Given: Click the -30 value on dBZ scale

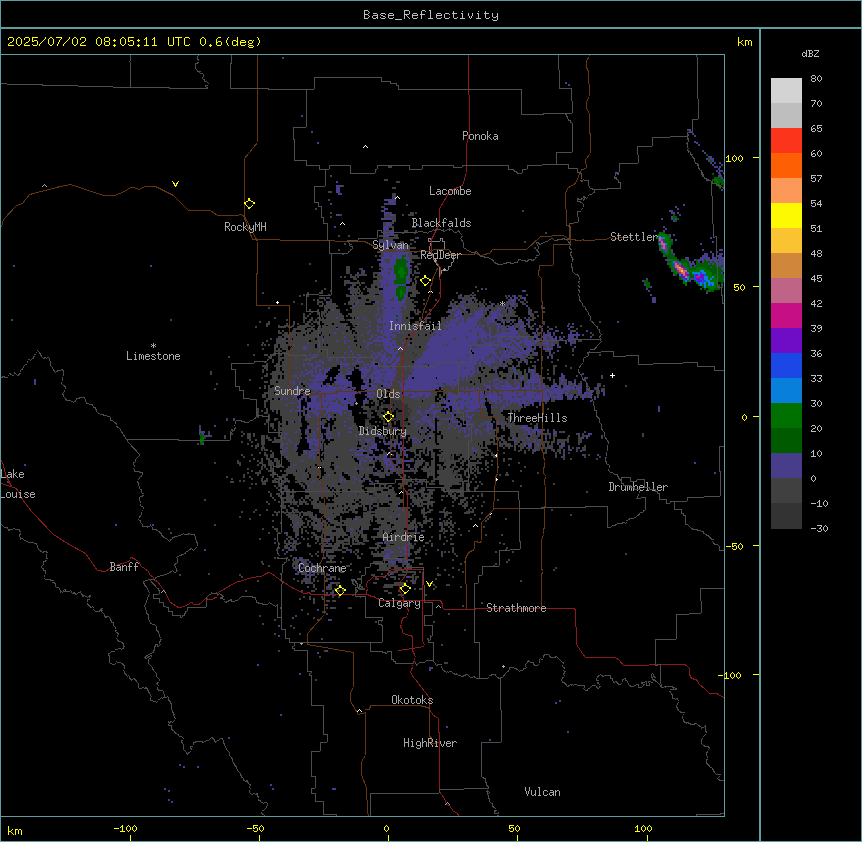Looking at the screenshot, I should 819,528.
